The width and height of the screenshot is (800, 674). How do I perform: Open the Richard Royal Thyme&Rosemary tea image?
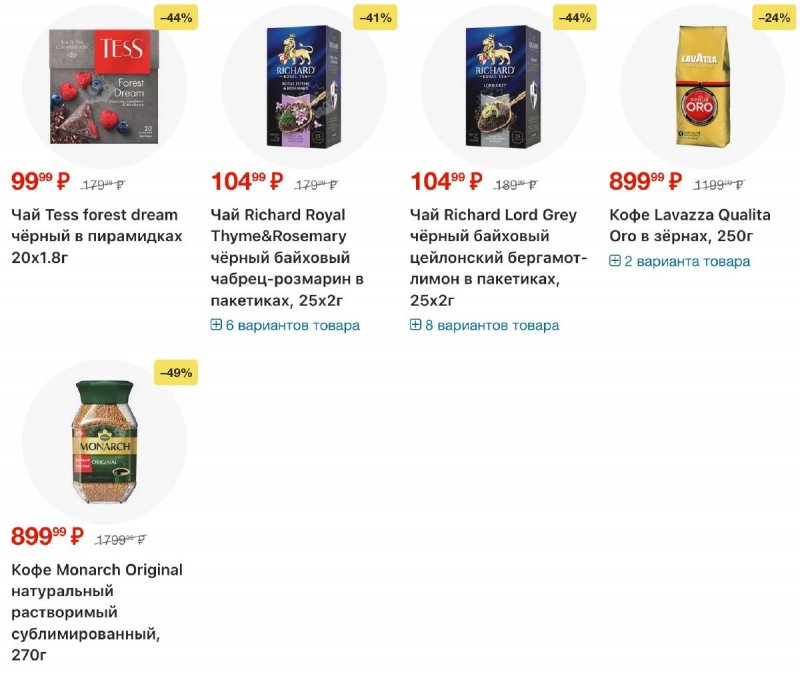point(302,85)
